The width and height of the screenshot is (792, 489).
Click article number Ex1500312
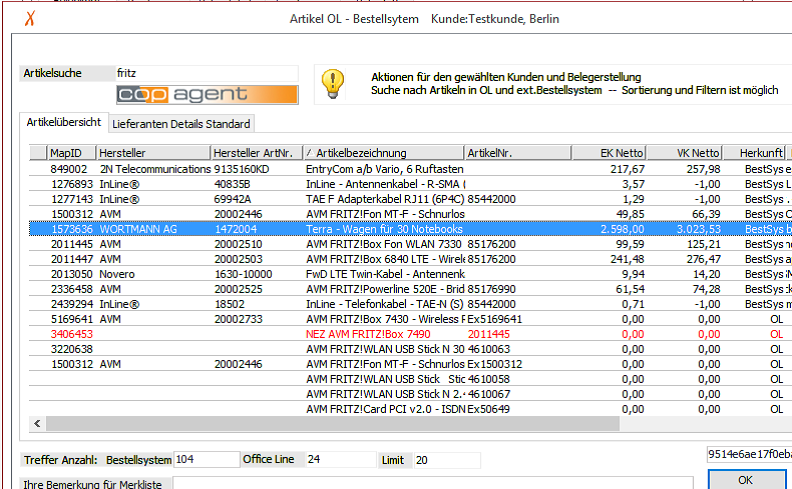[x=495, y=364]
